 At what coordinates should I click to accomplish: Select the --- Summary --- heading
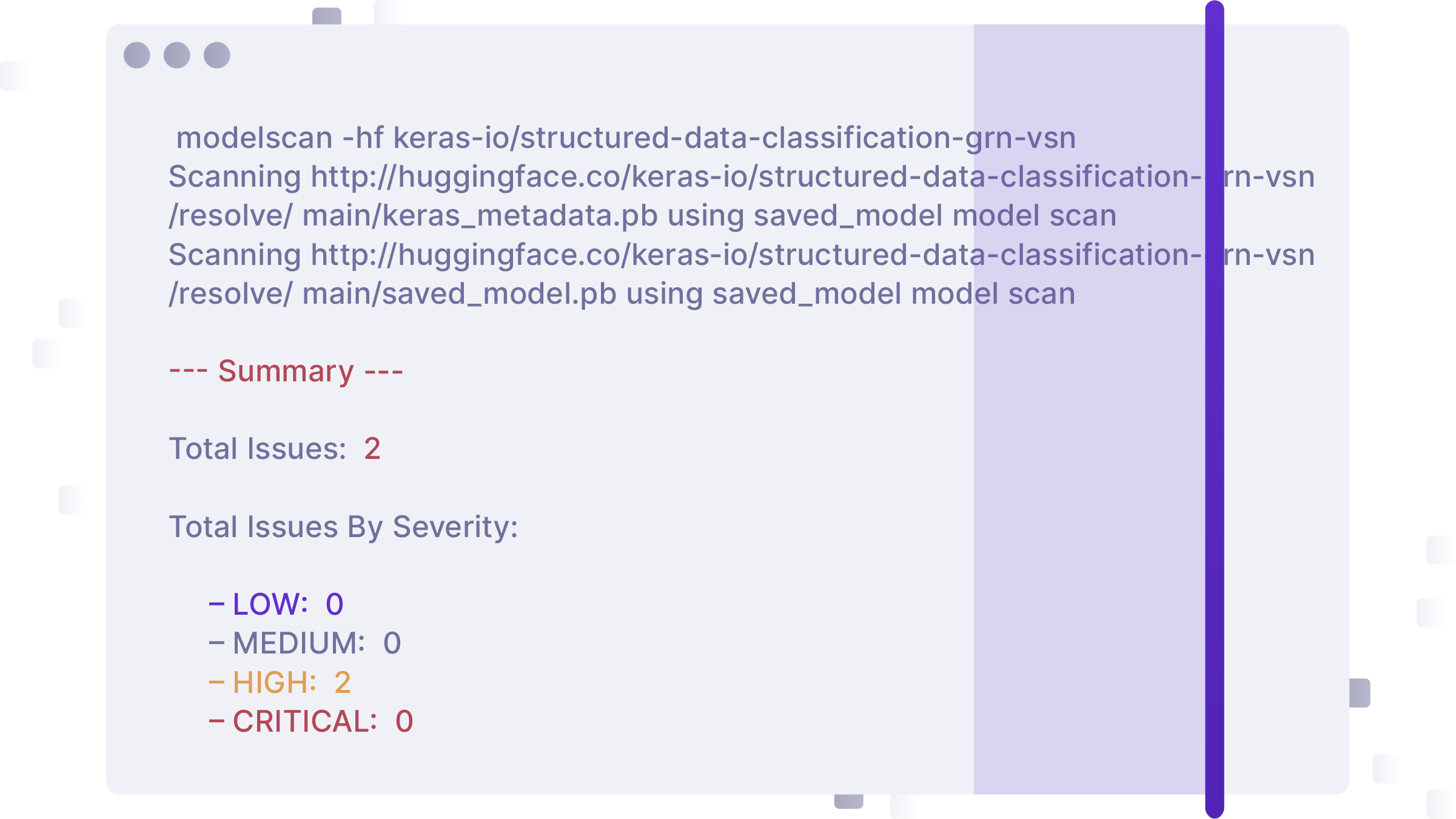tap(286, 372)
